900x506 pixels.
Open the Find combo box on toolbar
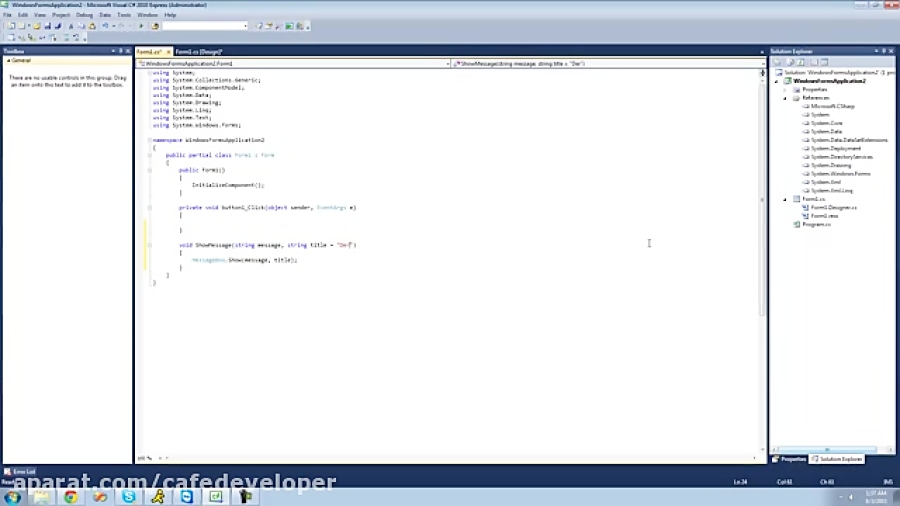pyautogui.click(x=205, y=26)
